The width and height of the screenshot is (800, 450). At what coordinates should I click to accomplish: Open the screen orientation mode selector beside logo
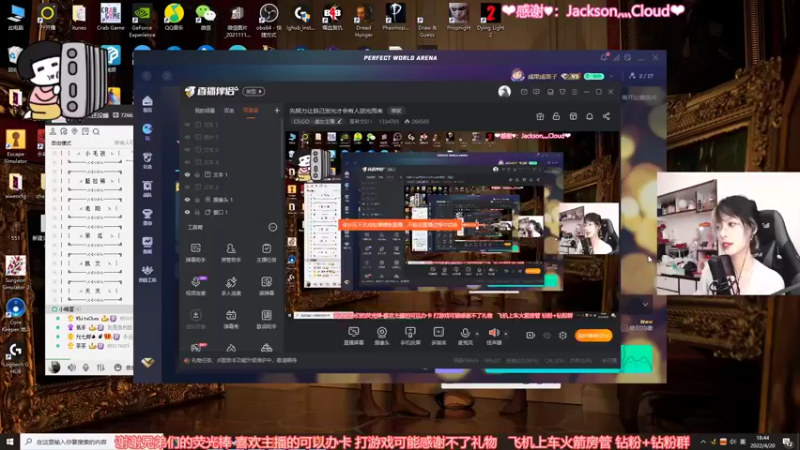(x=254, y=91)
